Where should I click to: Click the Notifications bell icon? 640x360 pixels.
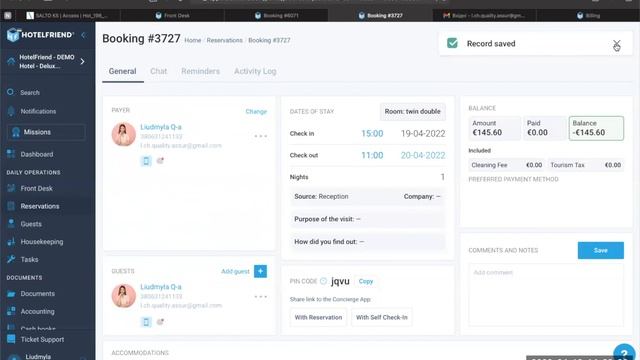11,111
